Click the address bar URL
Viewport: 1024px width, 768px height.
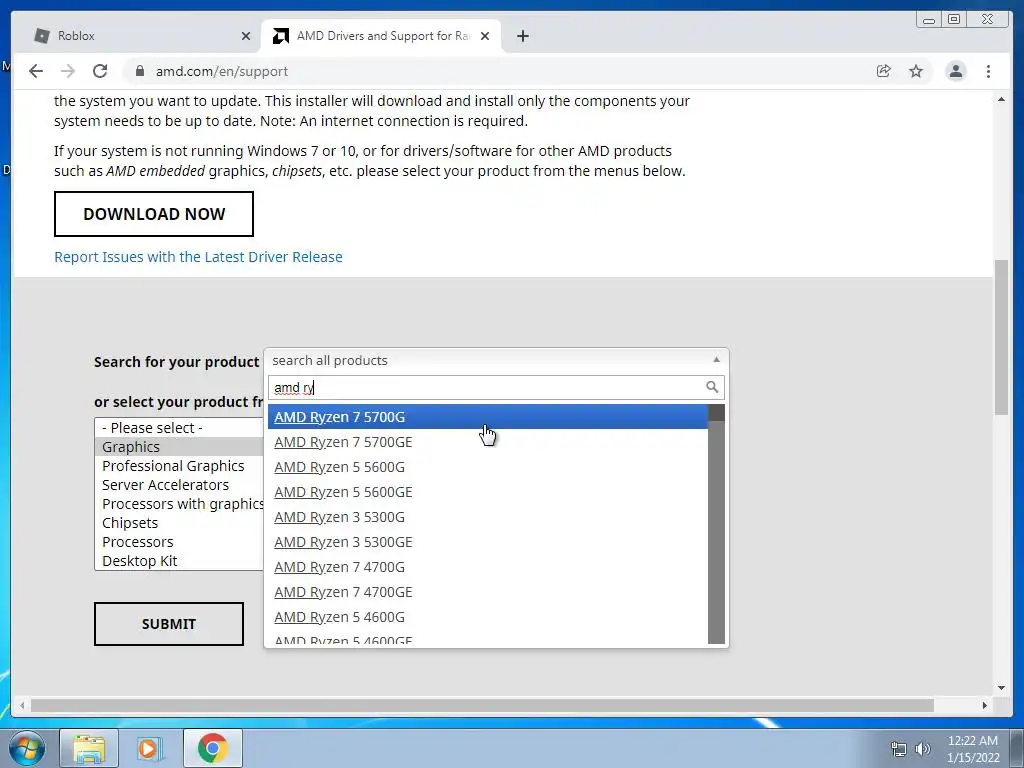222,71
